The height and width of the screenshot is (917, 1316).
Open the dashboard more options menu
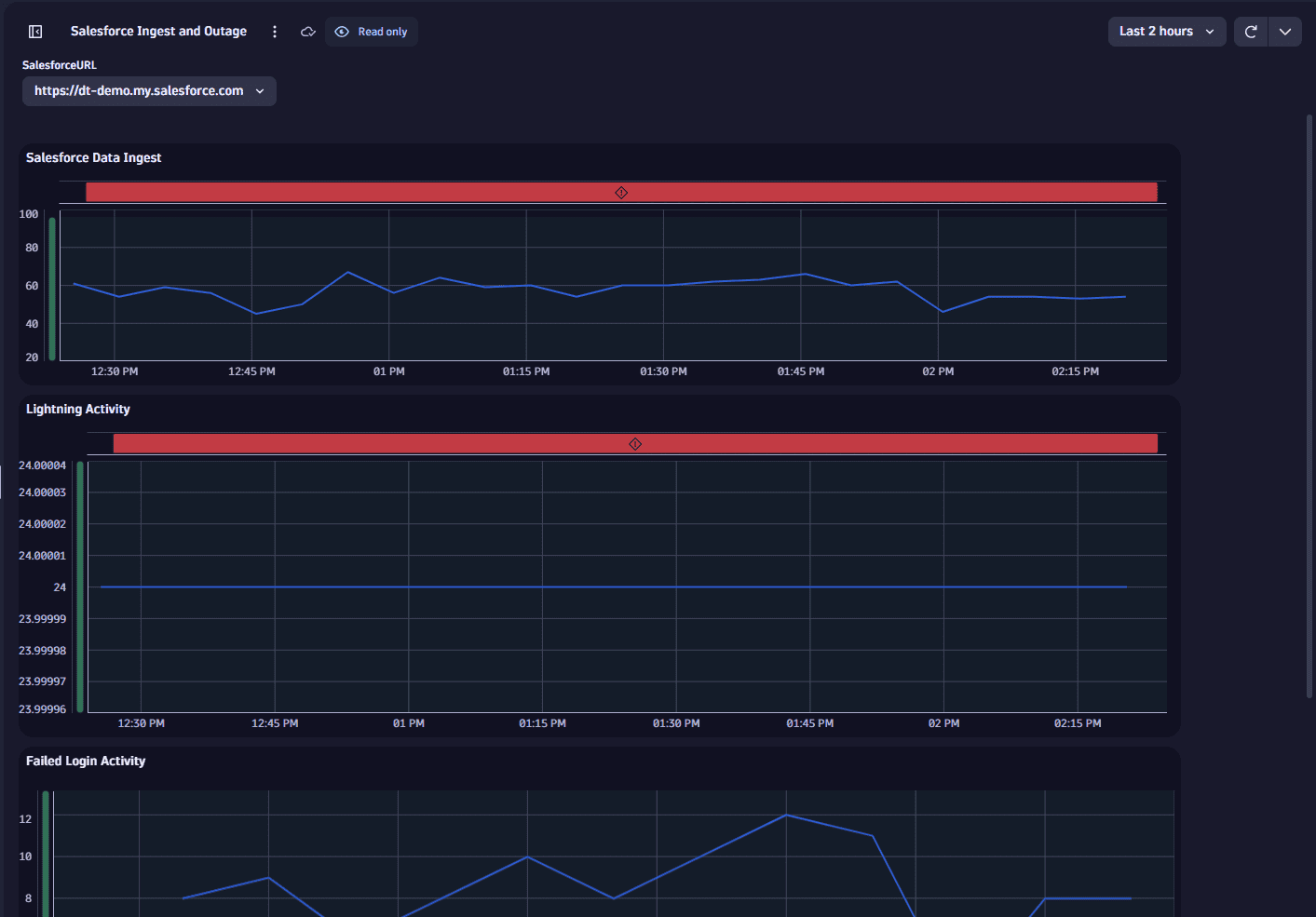275,32
